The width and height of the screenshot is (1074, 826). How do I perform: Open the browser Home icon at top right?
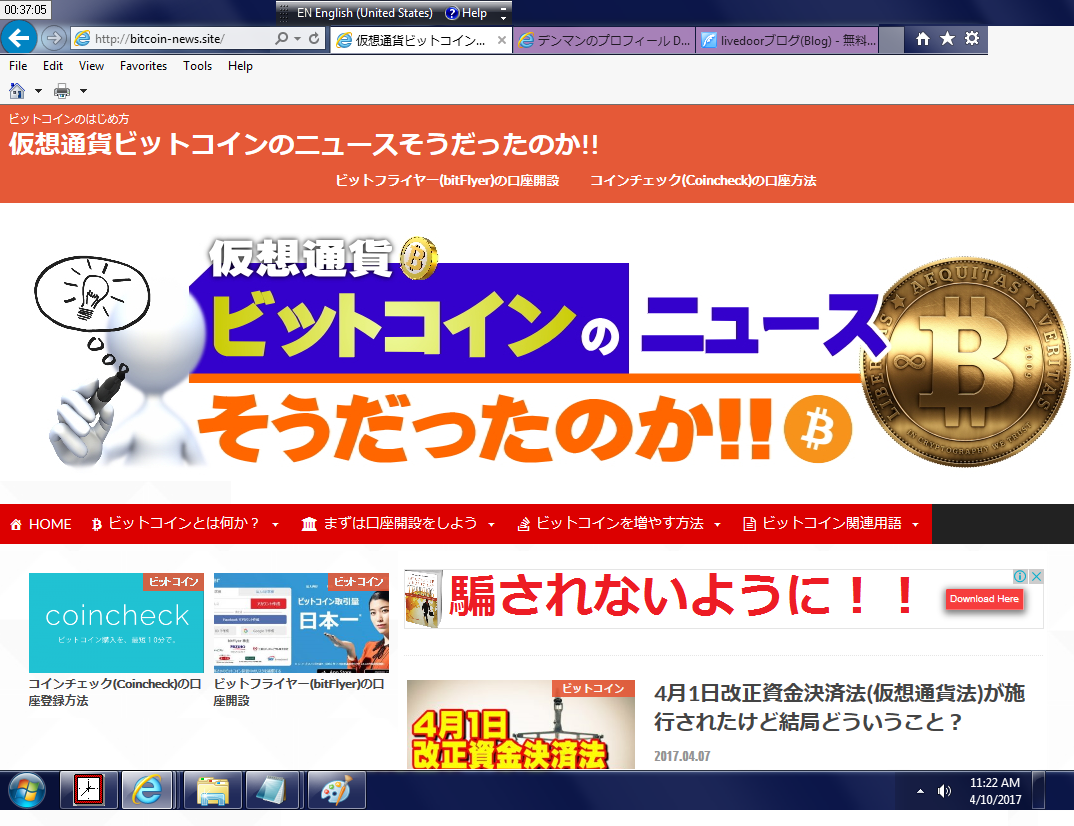(923, 39)
